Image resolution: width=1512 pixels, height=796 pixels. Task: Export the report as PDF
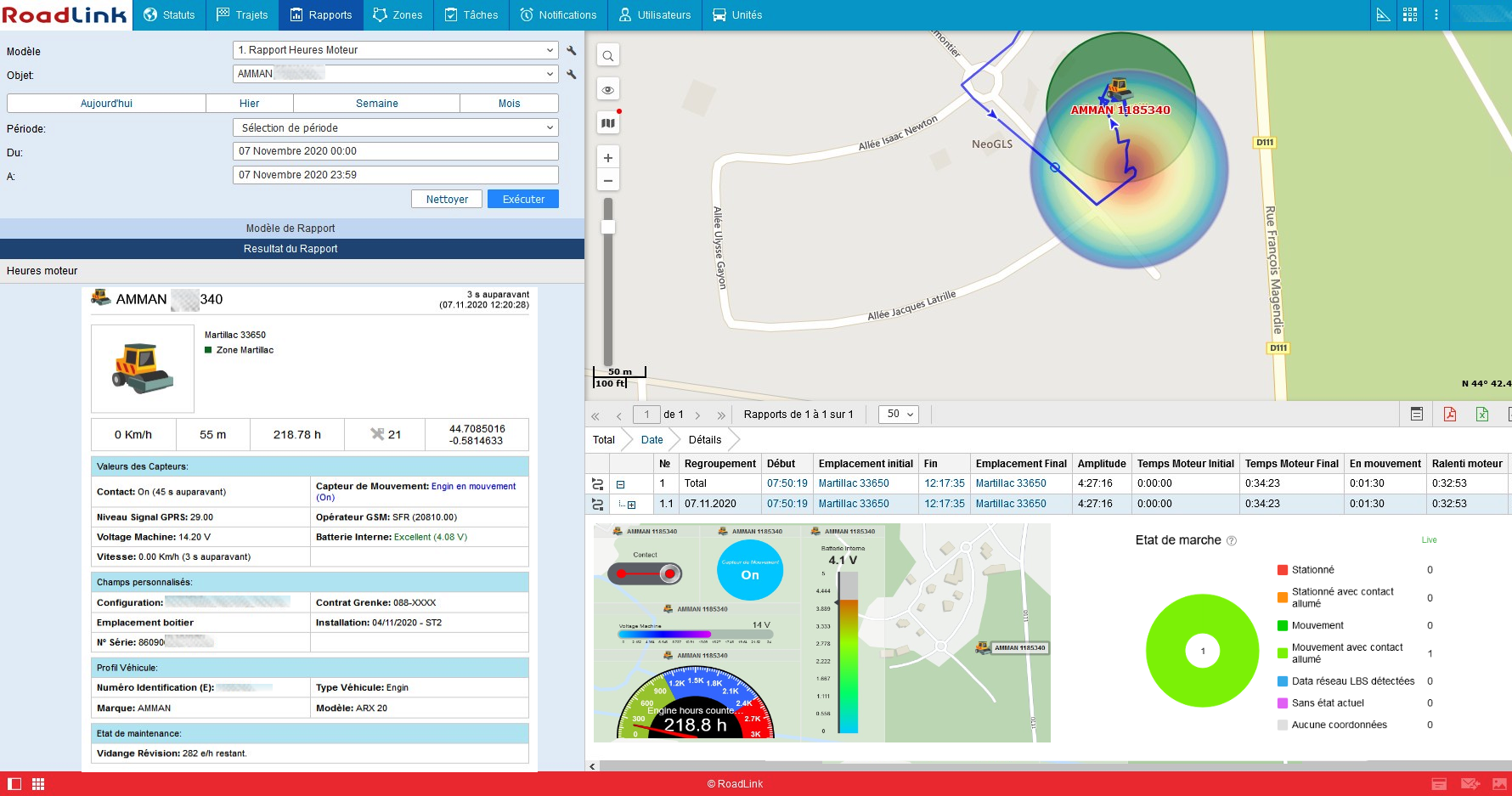point(1450,414)
